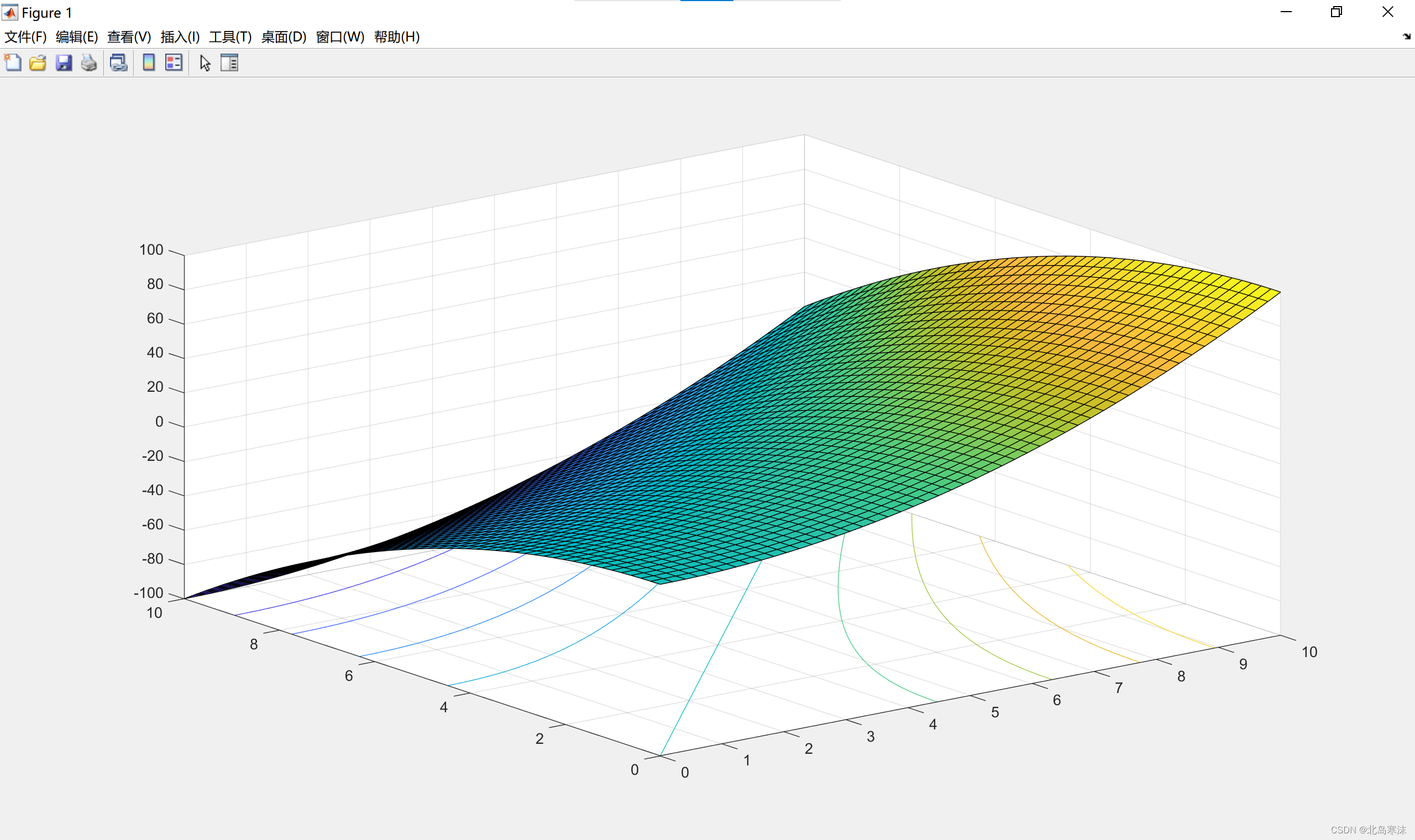Open the Property Inspector panel icon
Viewport: 1415px width, 840px height.
pos(229,63)
